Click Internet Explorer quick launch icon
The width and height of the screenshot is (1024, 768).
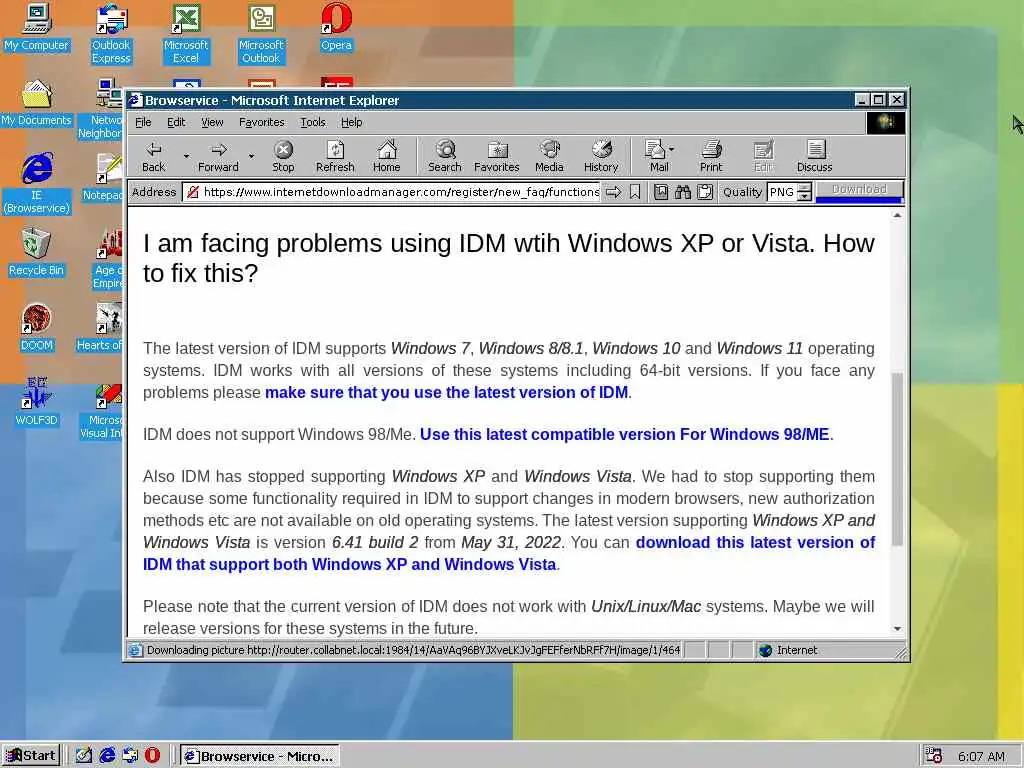(106, 756)
